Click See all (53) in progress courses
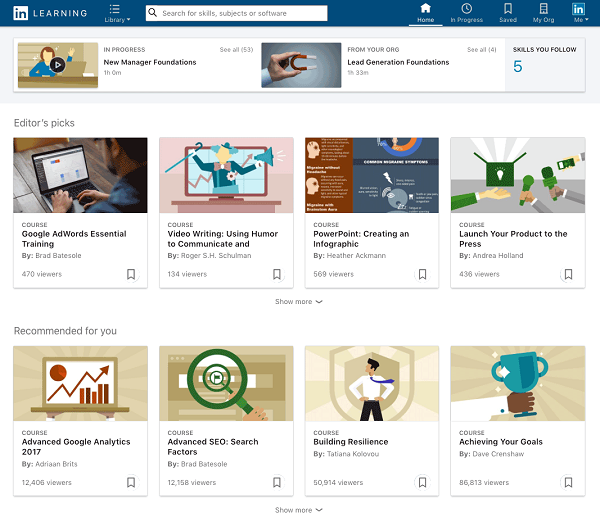 (236, 49)
